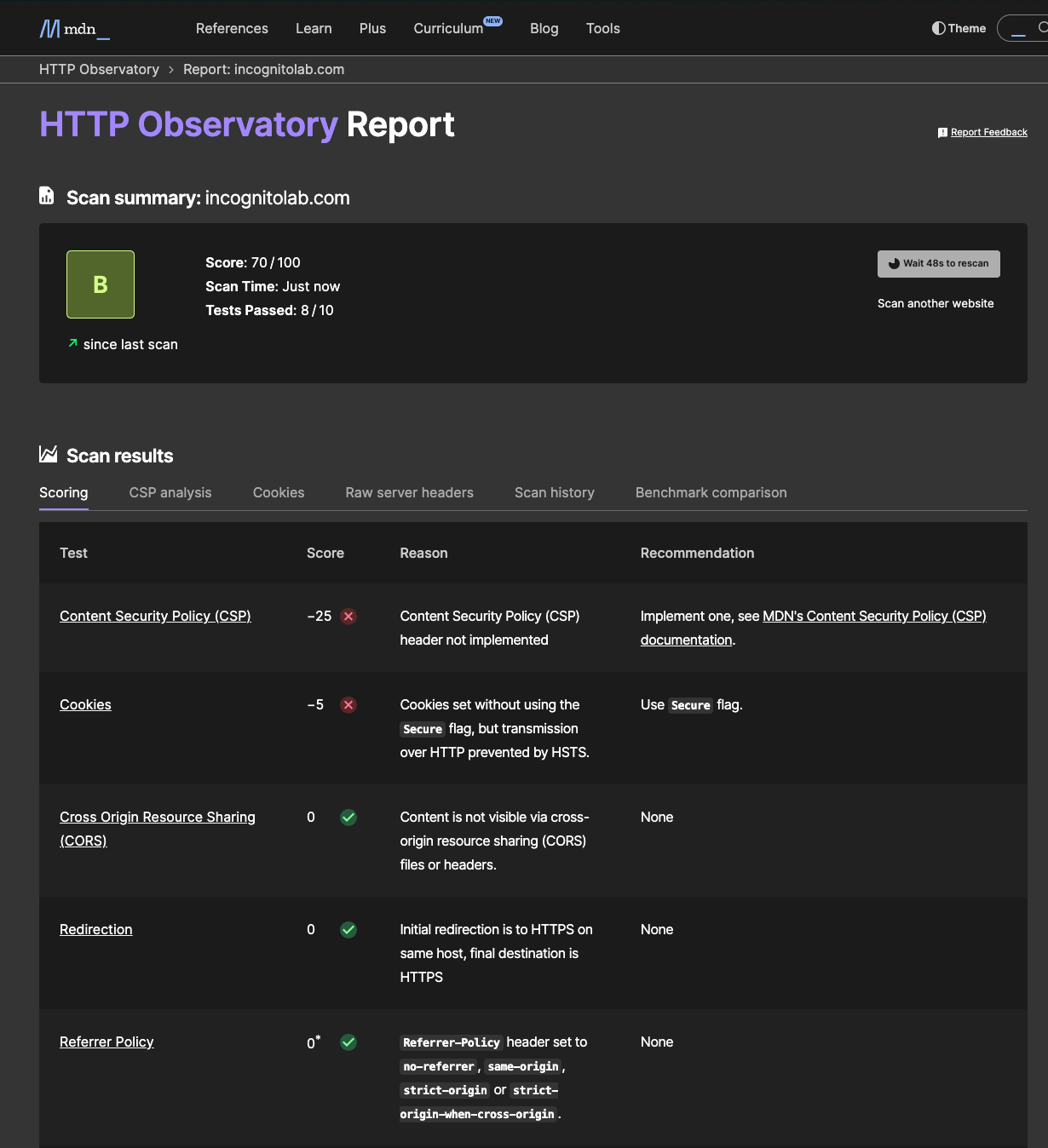The height and width of the screenshot is (1148, 1048).
Task: Click the red fail icon for CSP
Action: [x=348, y=616]
